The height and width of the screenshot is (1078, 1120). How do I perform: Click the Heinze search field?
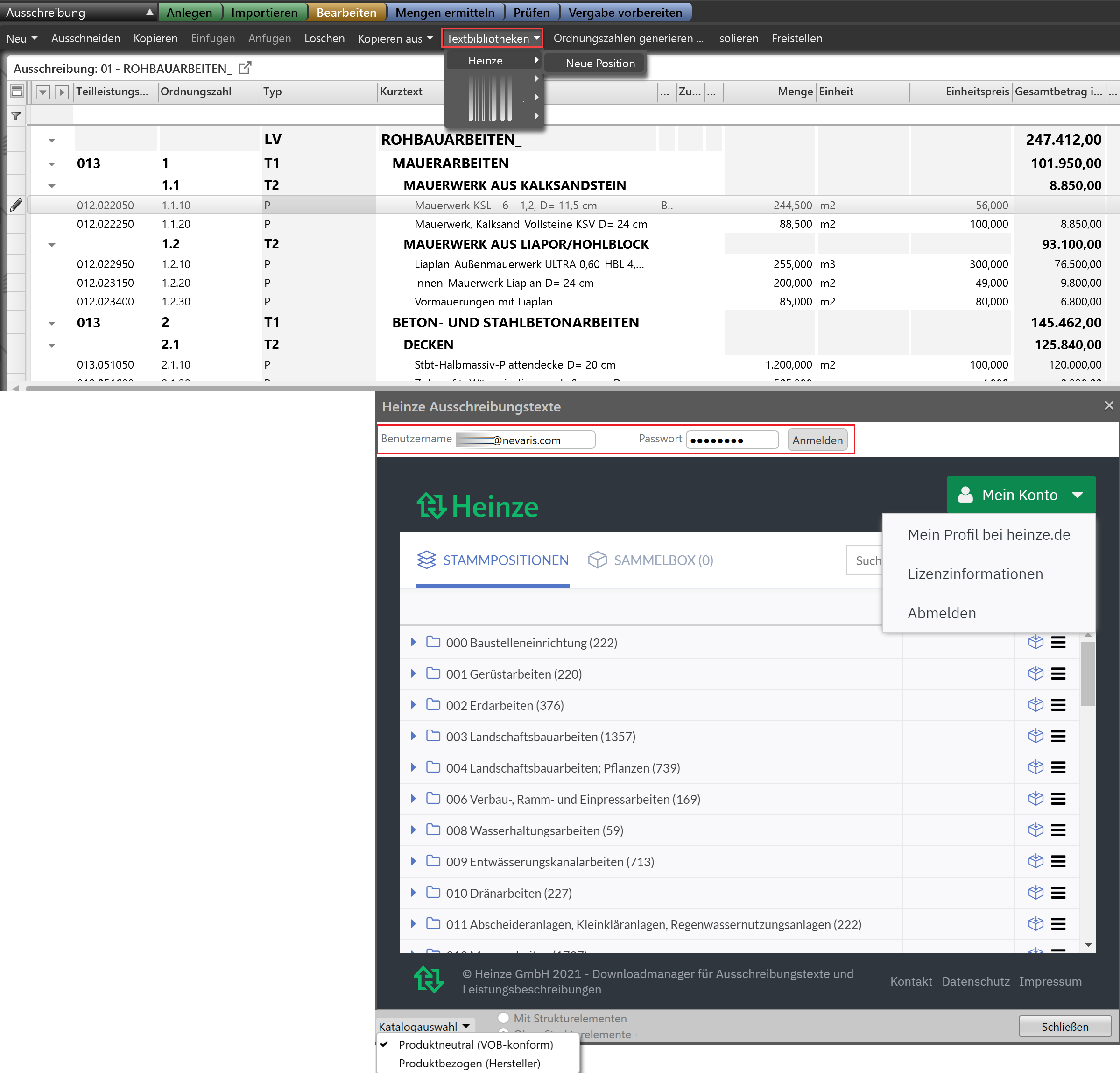[x=865, y=561]
